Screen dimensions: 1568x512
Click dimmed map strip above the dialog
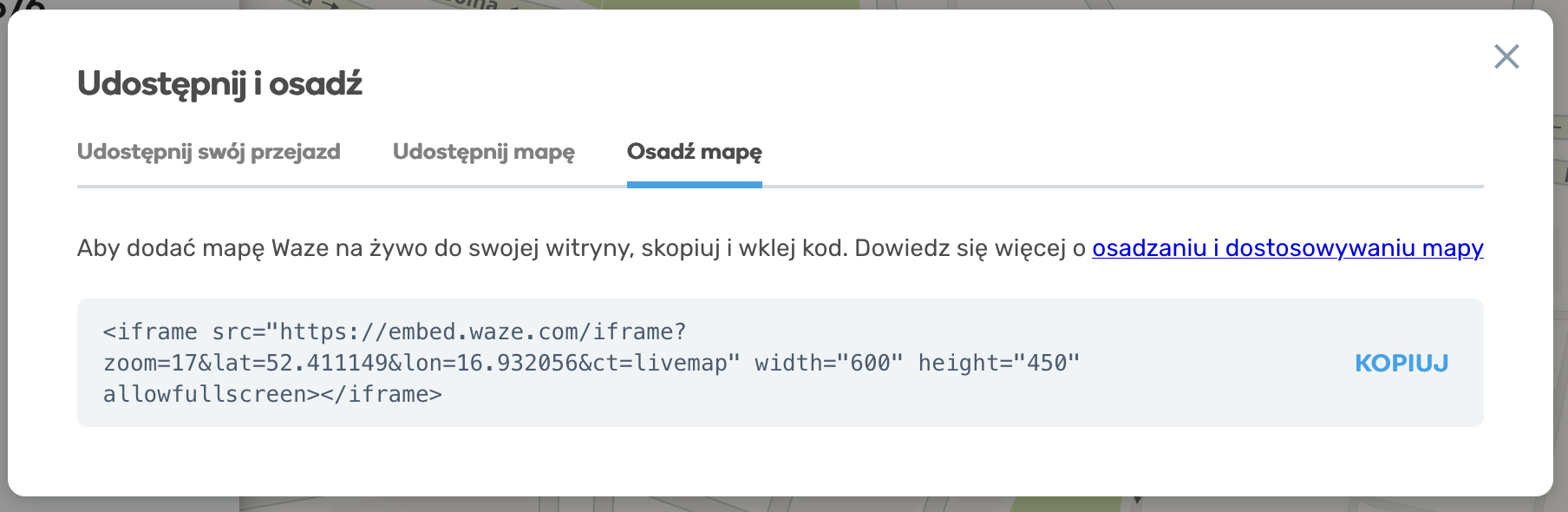click(781, 4)
